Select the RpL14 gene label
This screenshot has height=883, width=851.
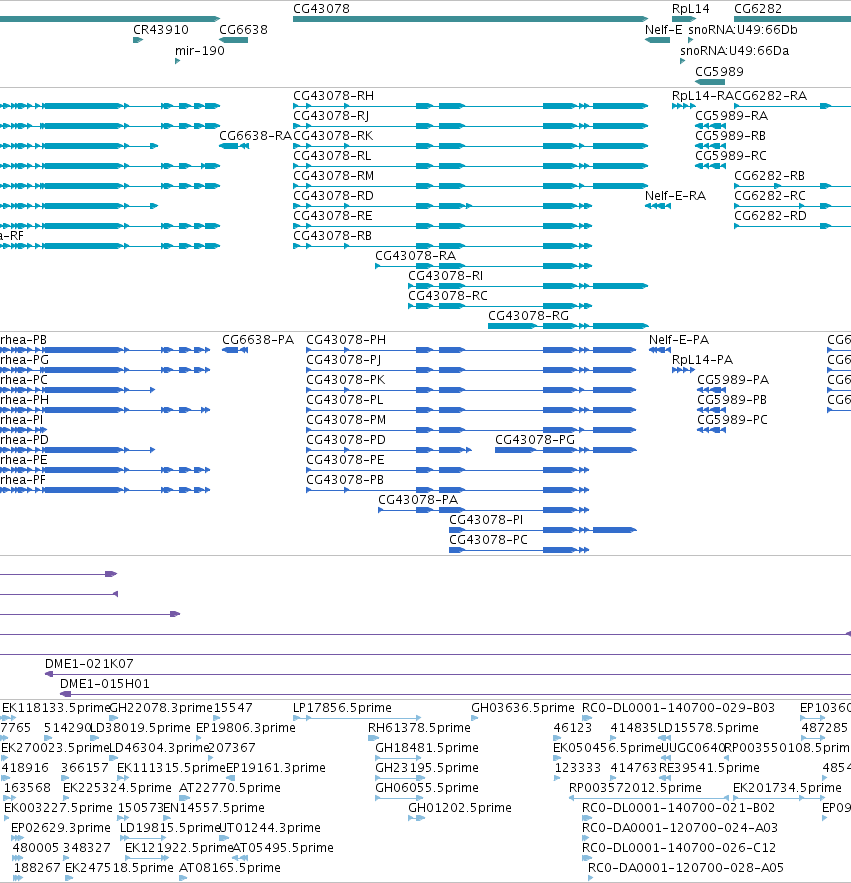click(x=690, y=8)
